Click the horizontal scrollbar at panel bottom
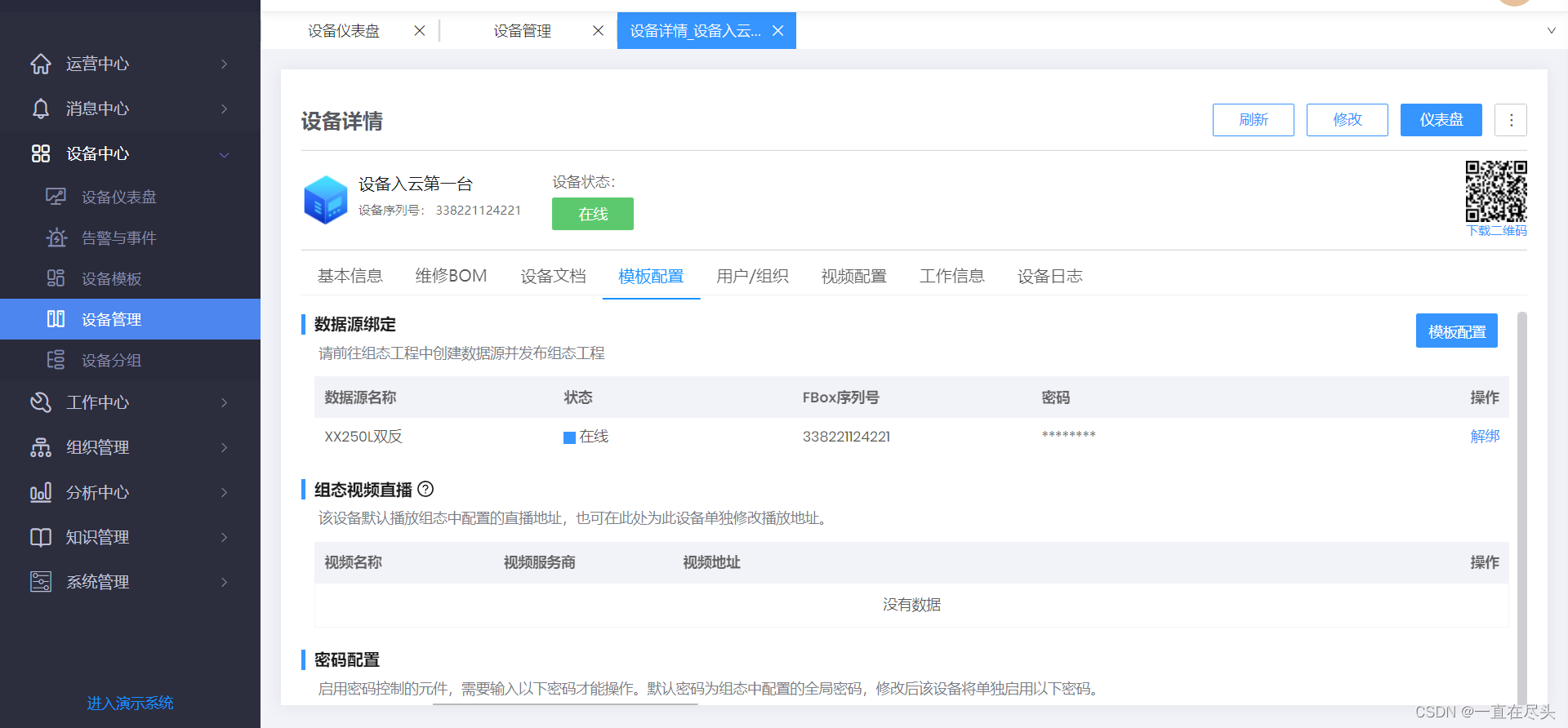Viewport: 1568px width, 728px height. (565, 704)
